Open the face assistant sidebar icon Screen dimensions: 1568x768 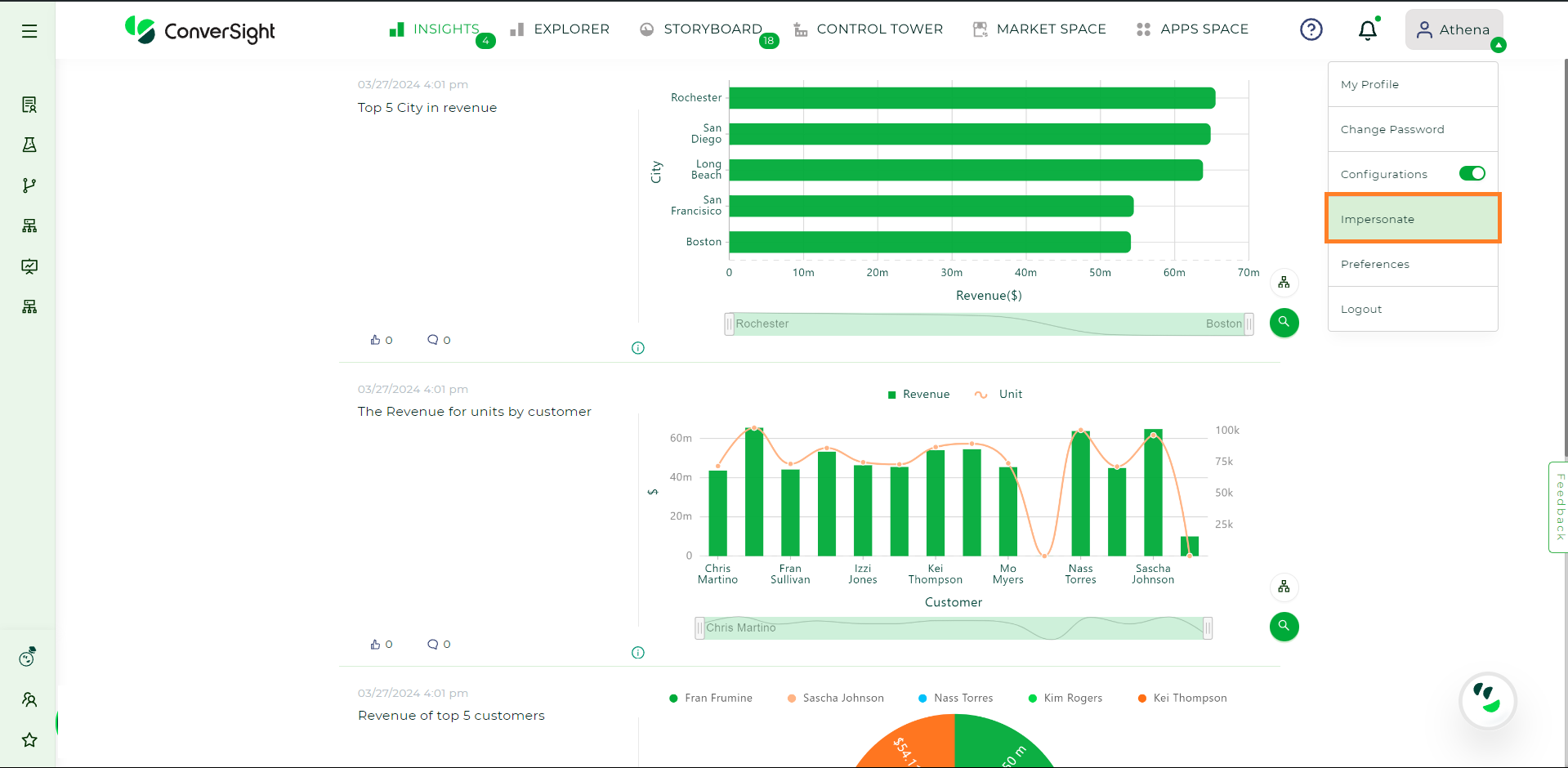pyautogui.click(x=29, y=657)
